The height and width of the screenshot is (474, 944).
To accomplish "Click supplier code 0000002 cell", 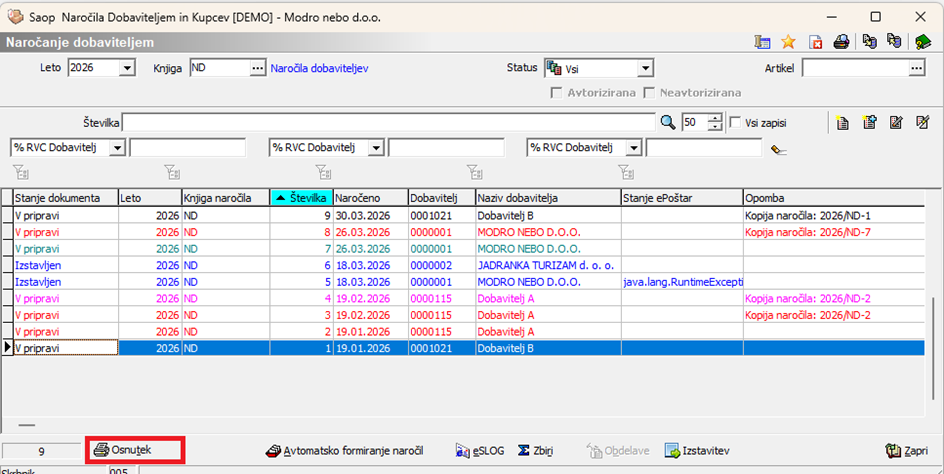I will click(442, 265).
